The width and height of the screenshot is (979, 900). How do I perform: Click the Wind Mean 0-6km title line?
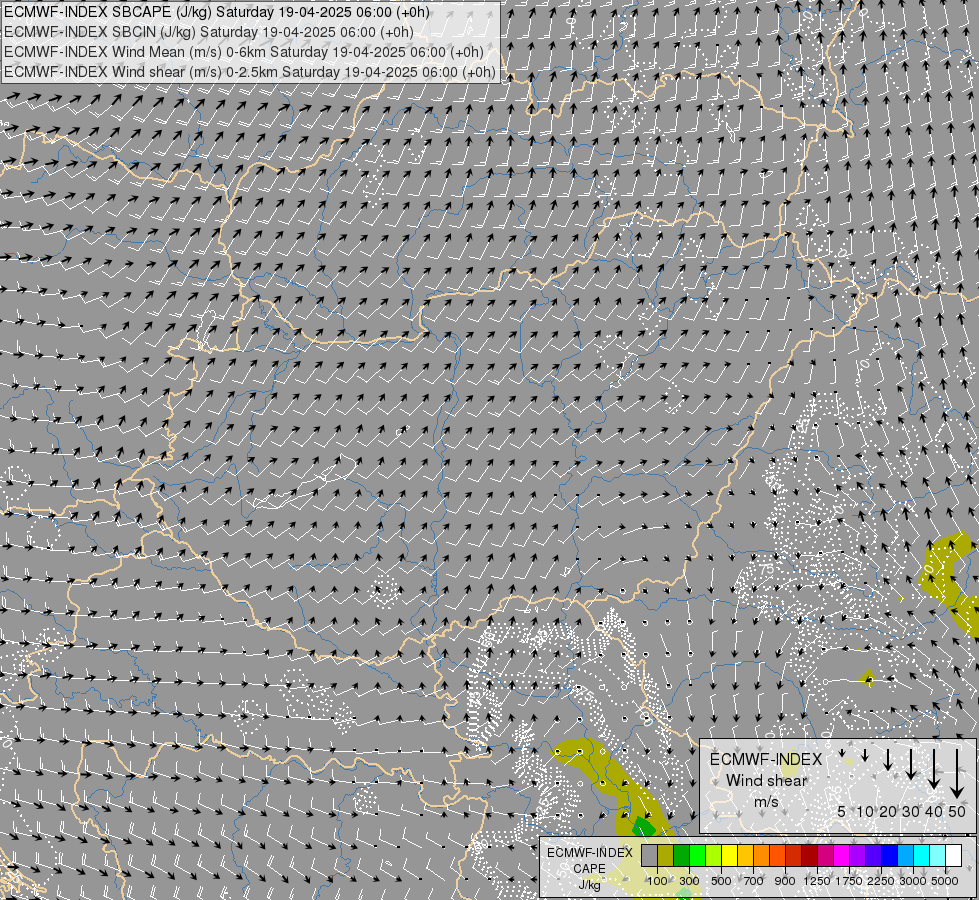(x=244, y=52)
